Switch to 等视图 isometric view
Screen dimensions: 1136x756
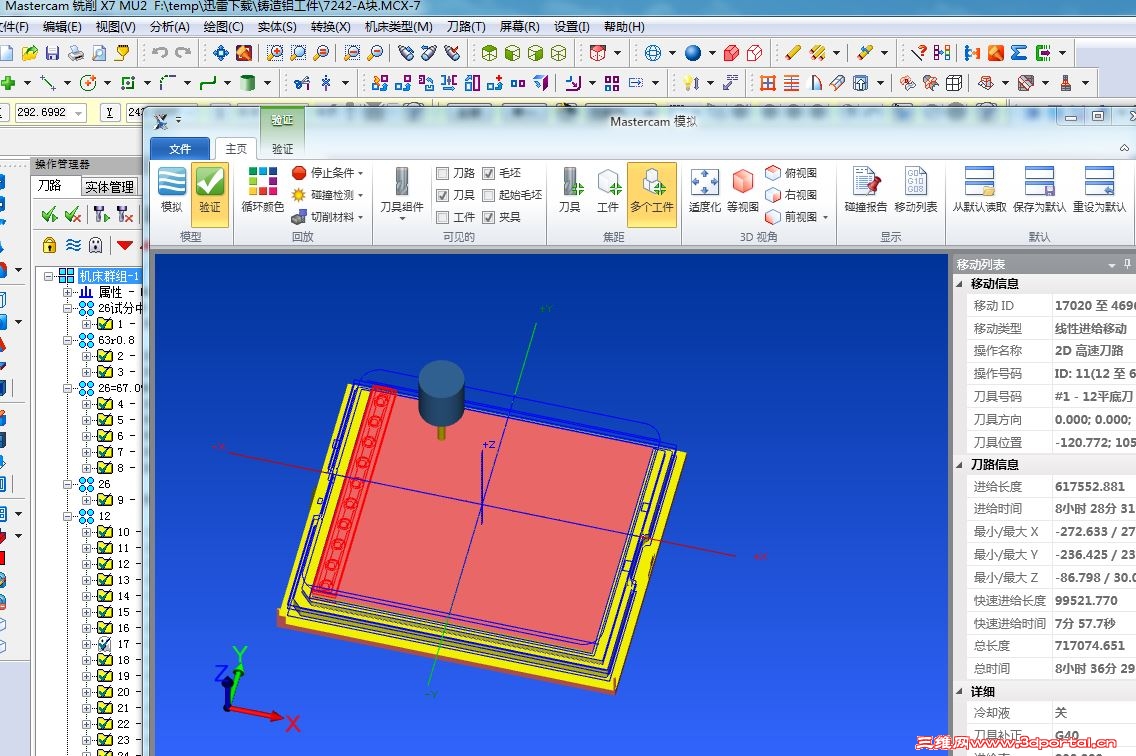tap(743, 191)
